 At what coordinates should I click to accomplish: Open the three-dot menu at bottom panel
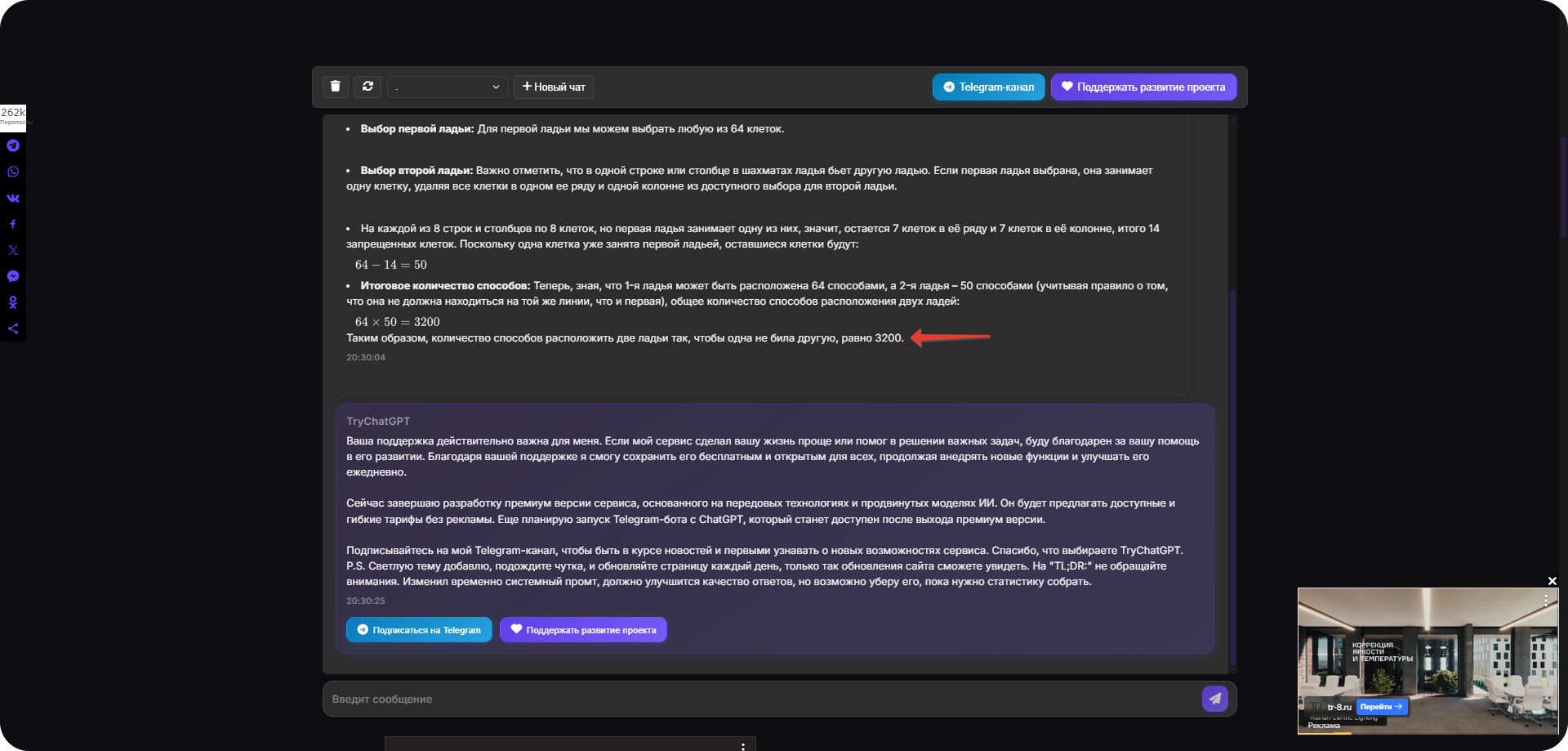[742, 746]
